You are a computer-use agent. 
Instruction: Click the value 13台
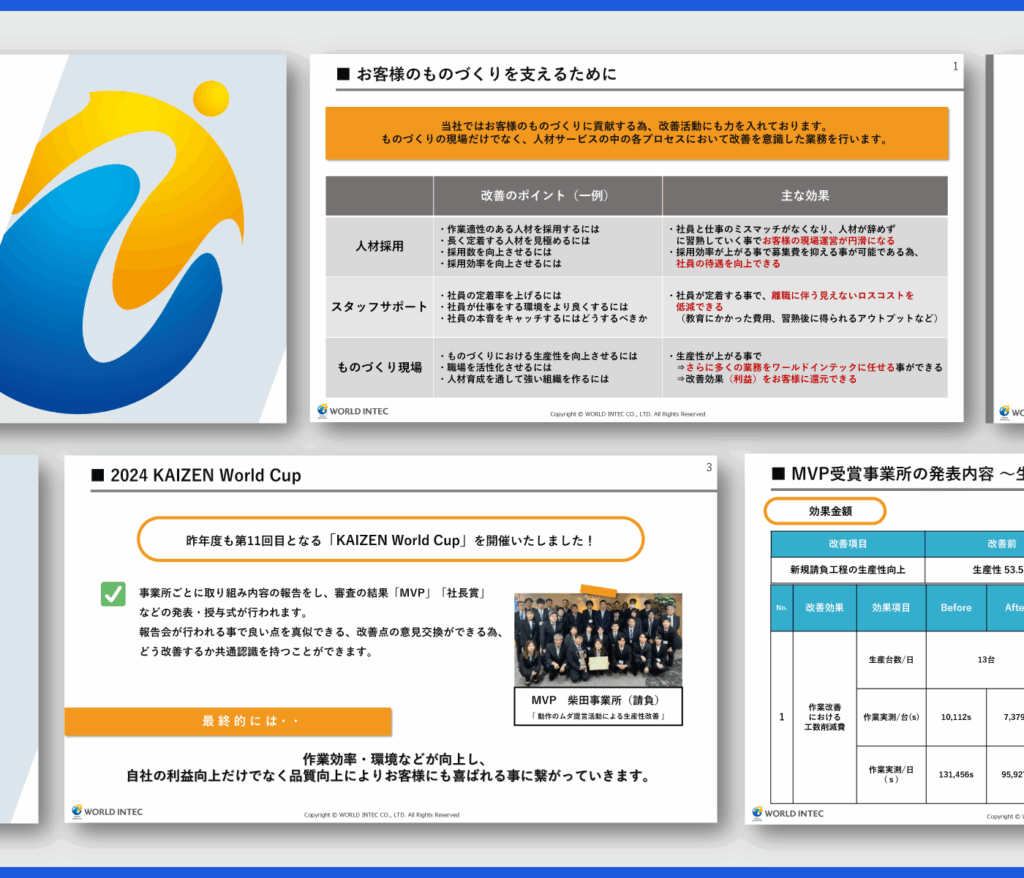point(986,660)
